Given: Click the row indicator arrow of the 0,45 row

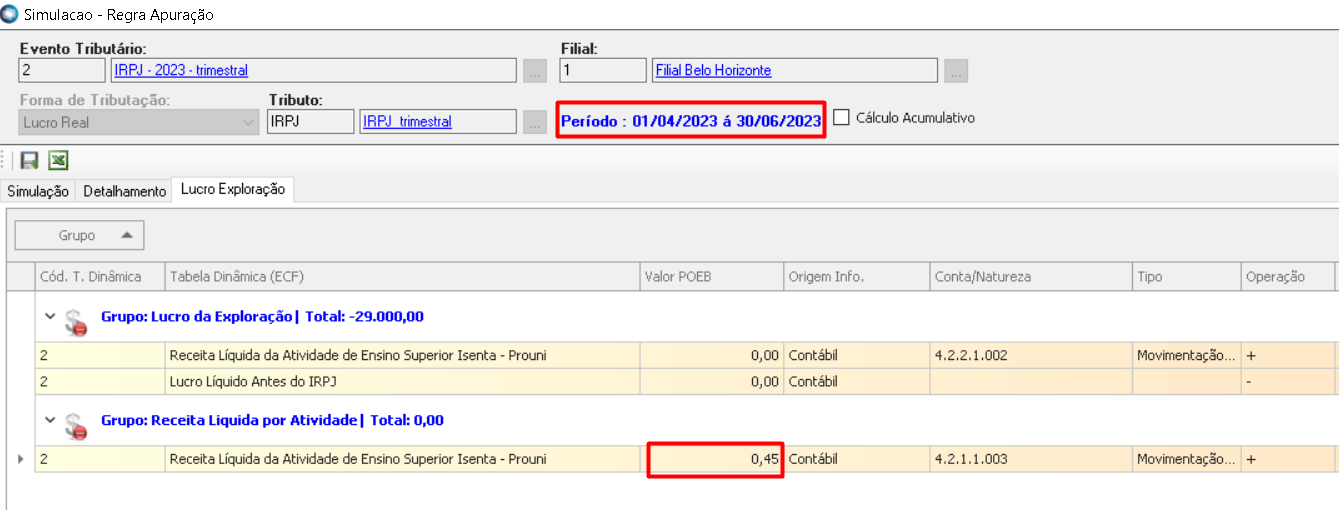Looking at the screenshot, I should (x=21, y=459).
